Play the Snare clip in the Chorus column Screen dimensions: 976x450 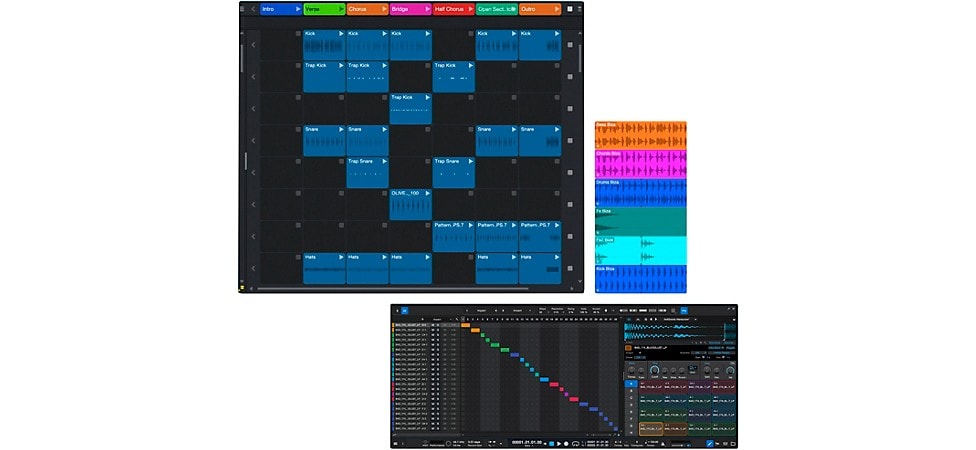click(x=384, y=129)
